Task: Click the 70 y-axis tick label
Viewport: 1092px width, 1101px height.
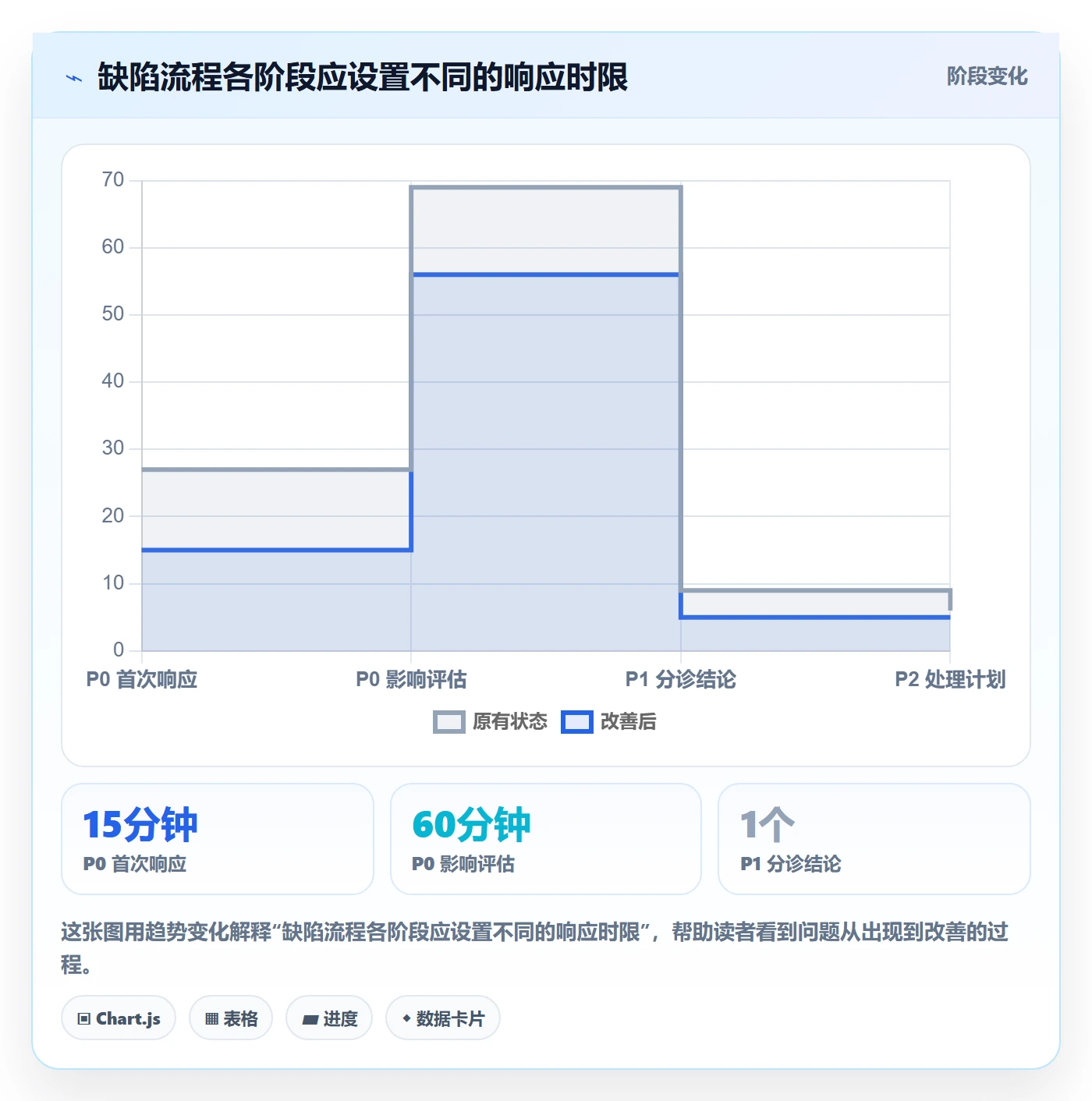Action: coord(113,180)
